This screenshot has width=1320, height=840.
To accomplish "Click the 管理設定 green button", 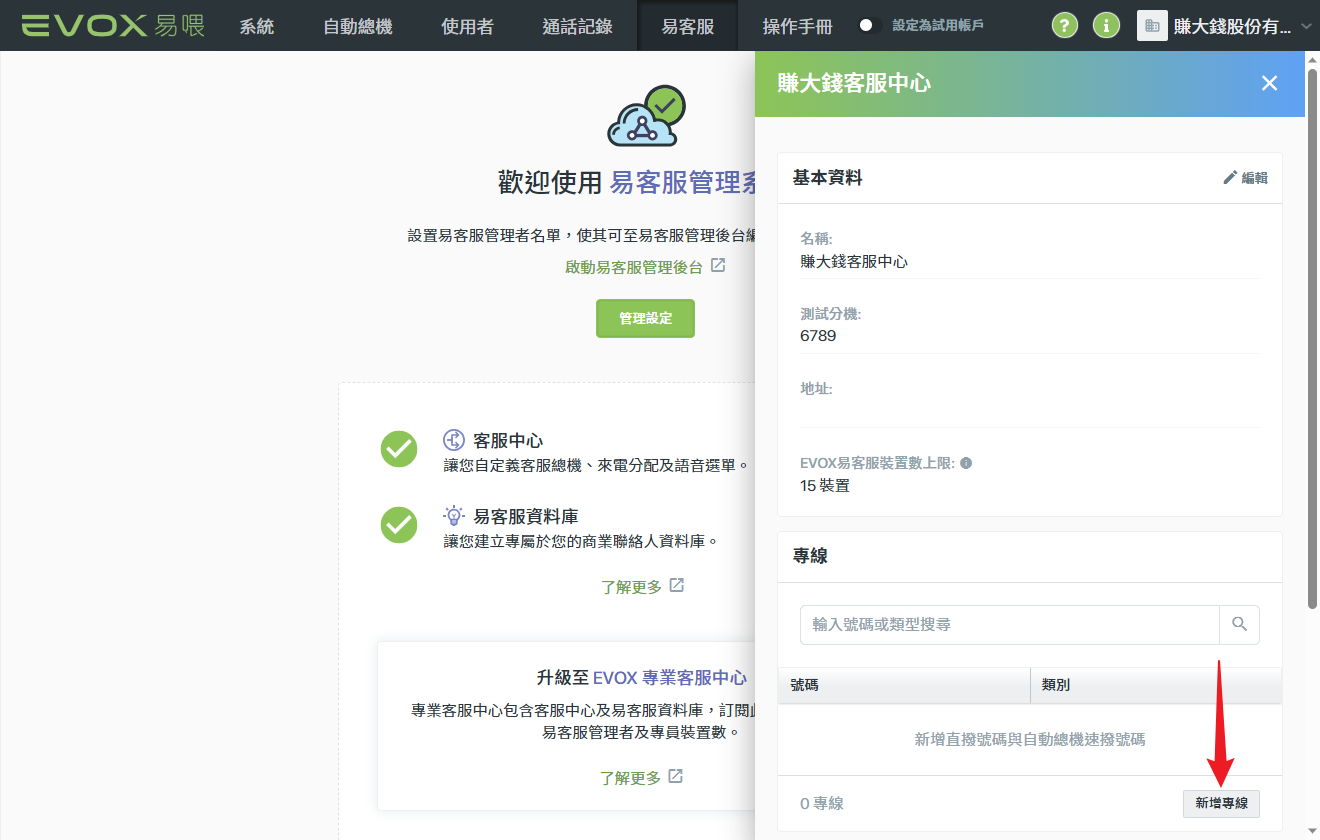I will (645, 318).
